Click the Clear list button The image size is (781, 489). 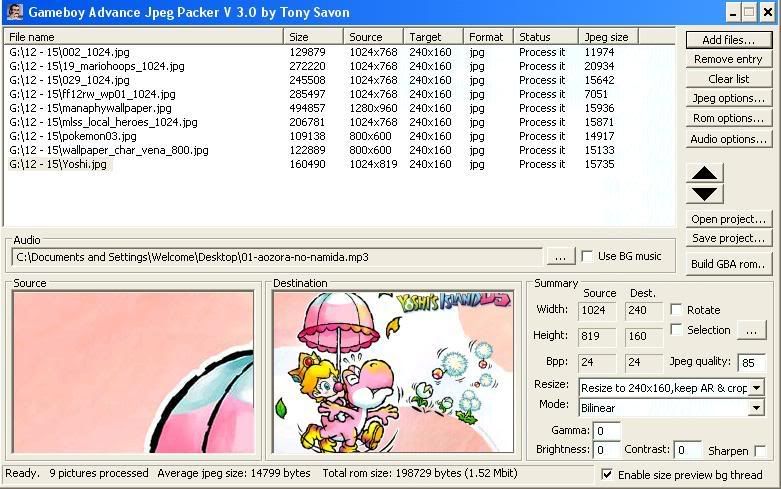point(728,79)
